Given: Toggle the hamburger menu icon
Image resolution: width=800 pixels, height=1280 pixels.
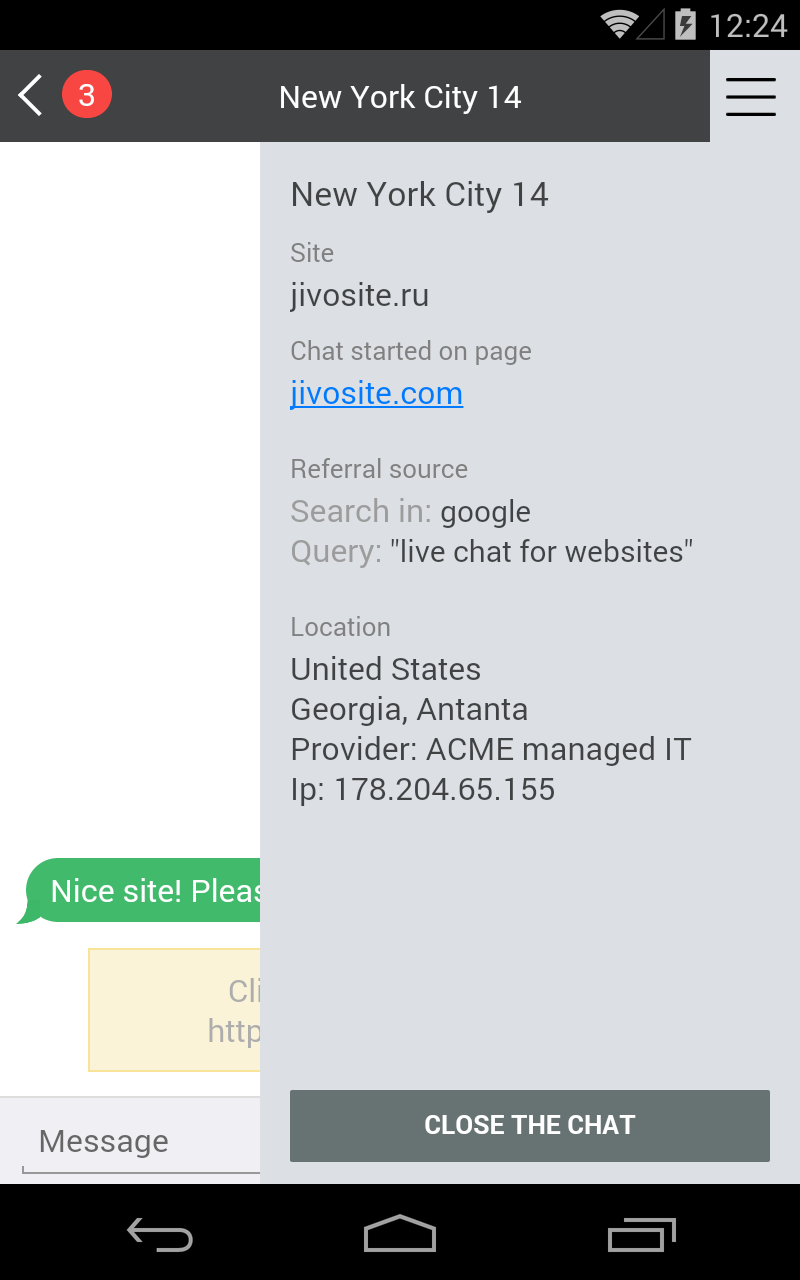Looking at the screenshot, I should [x=751, y=96].
